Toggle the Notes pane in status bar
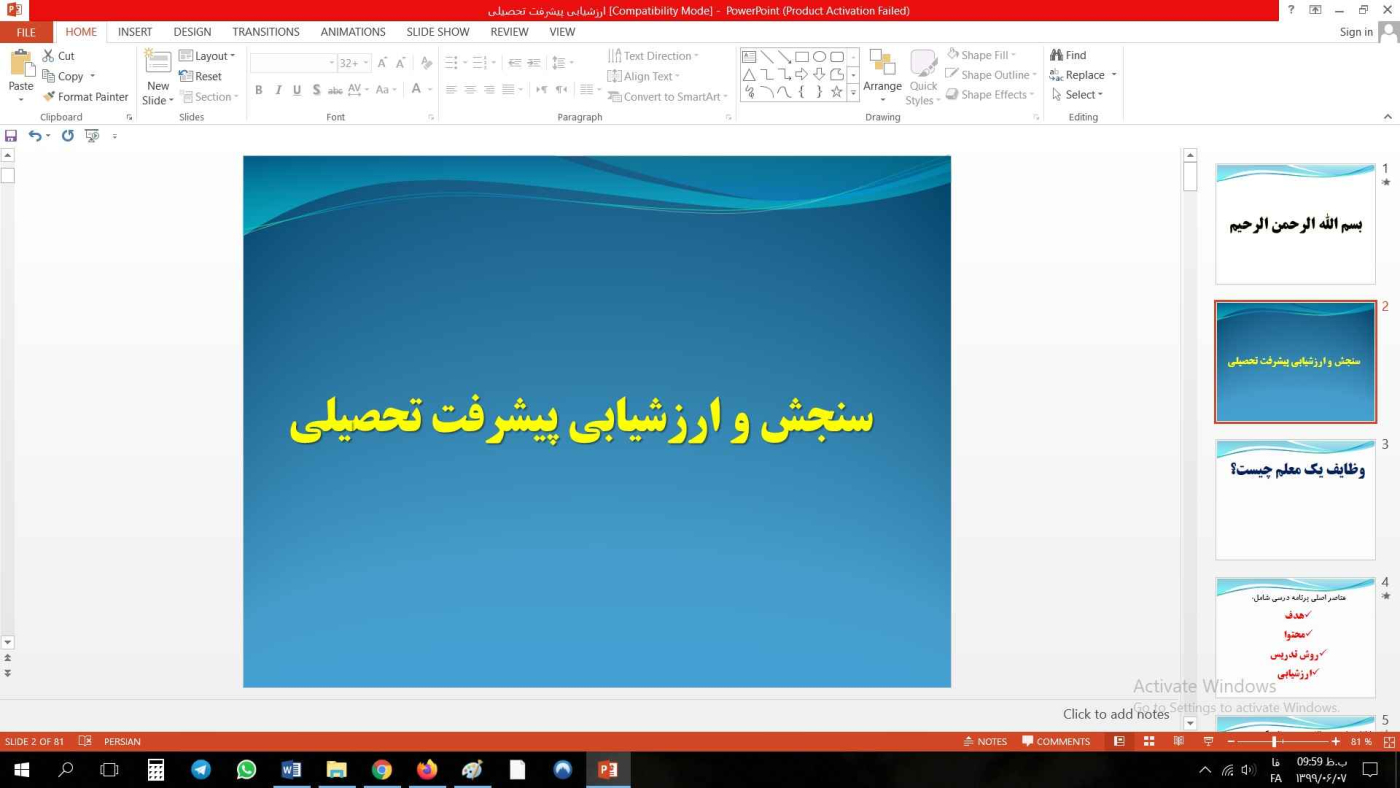The image size is (1400, 788). [985, 741]
